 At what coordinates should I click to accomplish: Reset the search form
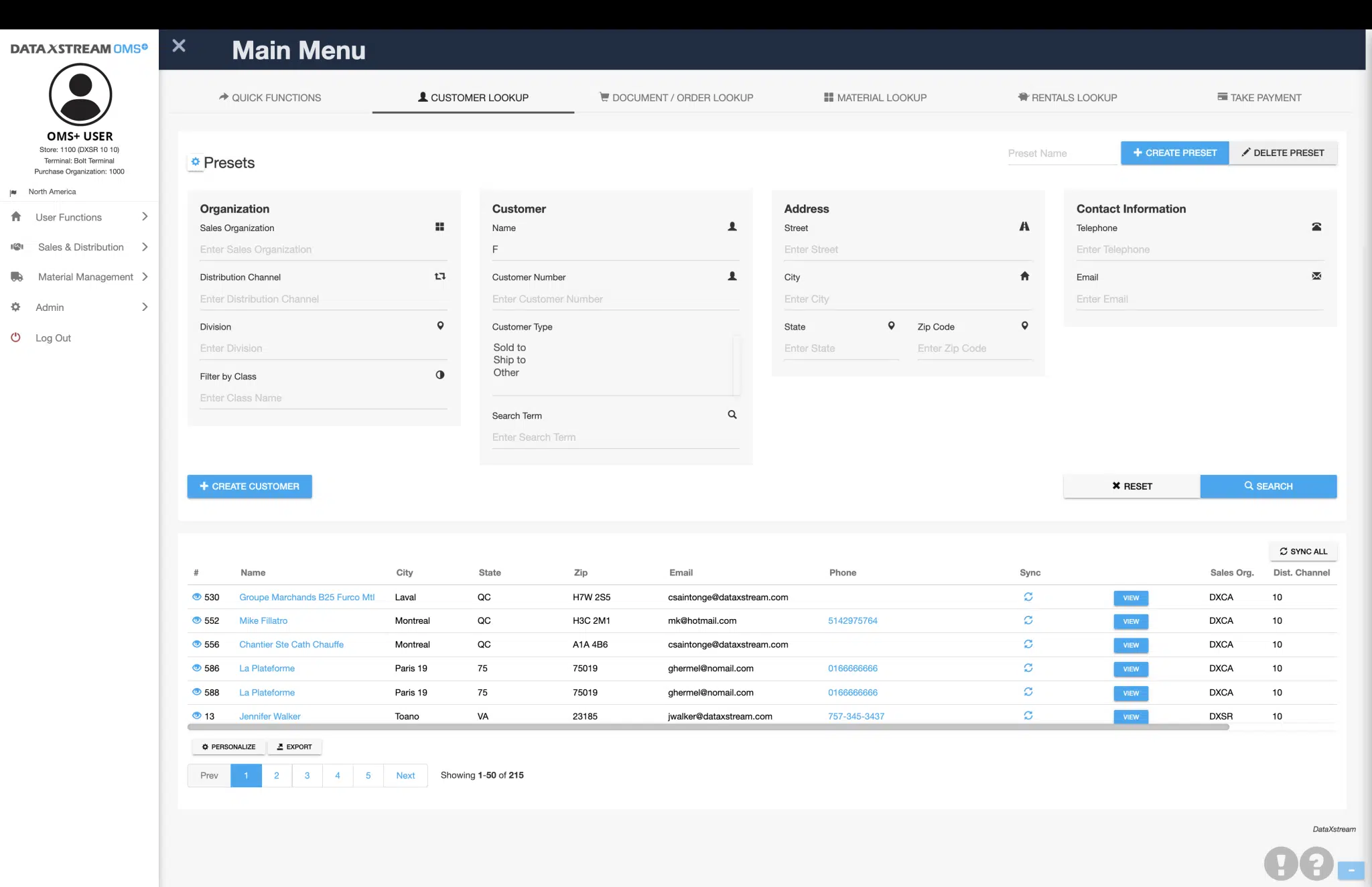coord(1132,486)
